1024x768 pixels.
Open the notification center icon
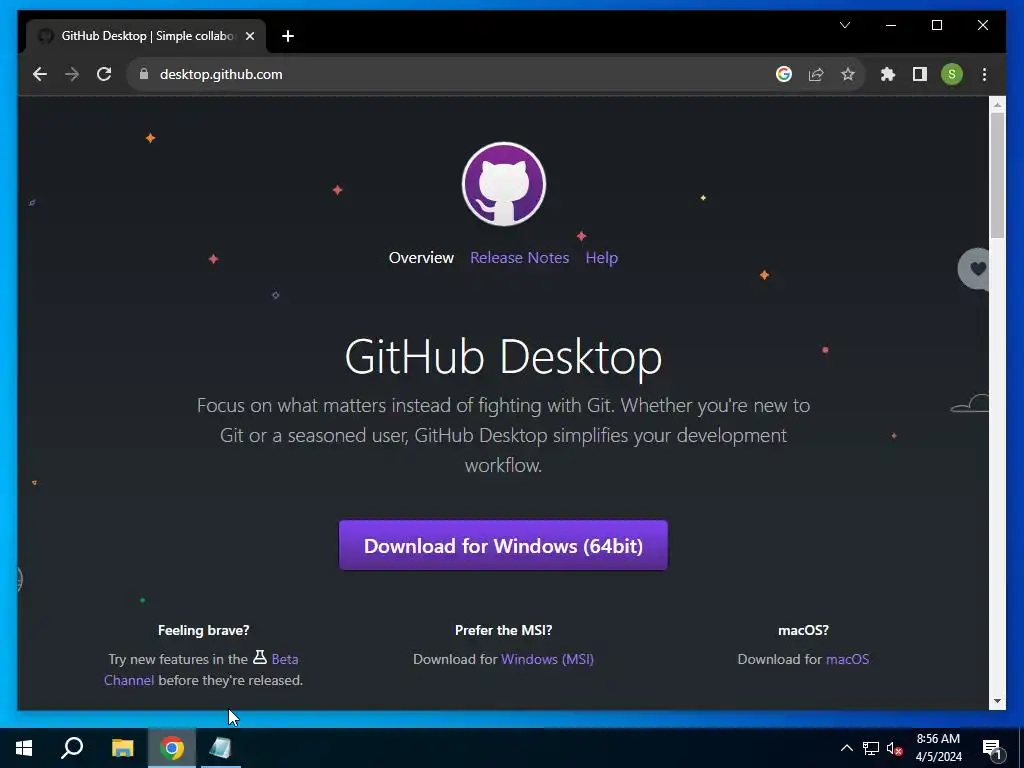992,749
